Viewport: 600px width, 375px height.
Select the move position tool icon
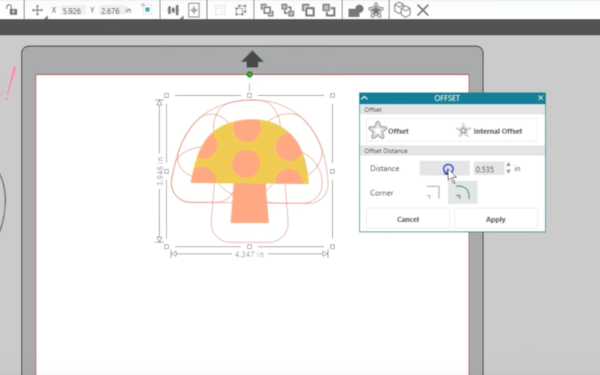[x=37, y=10]
